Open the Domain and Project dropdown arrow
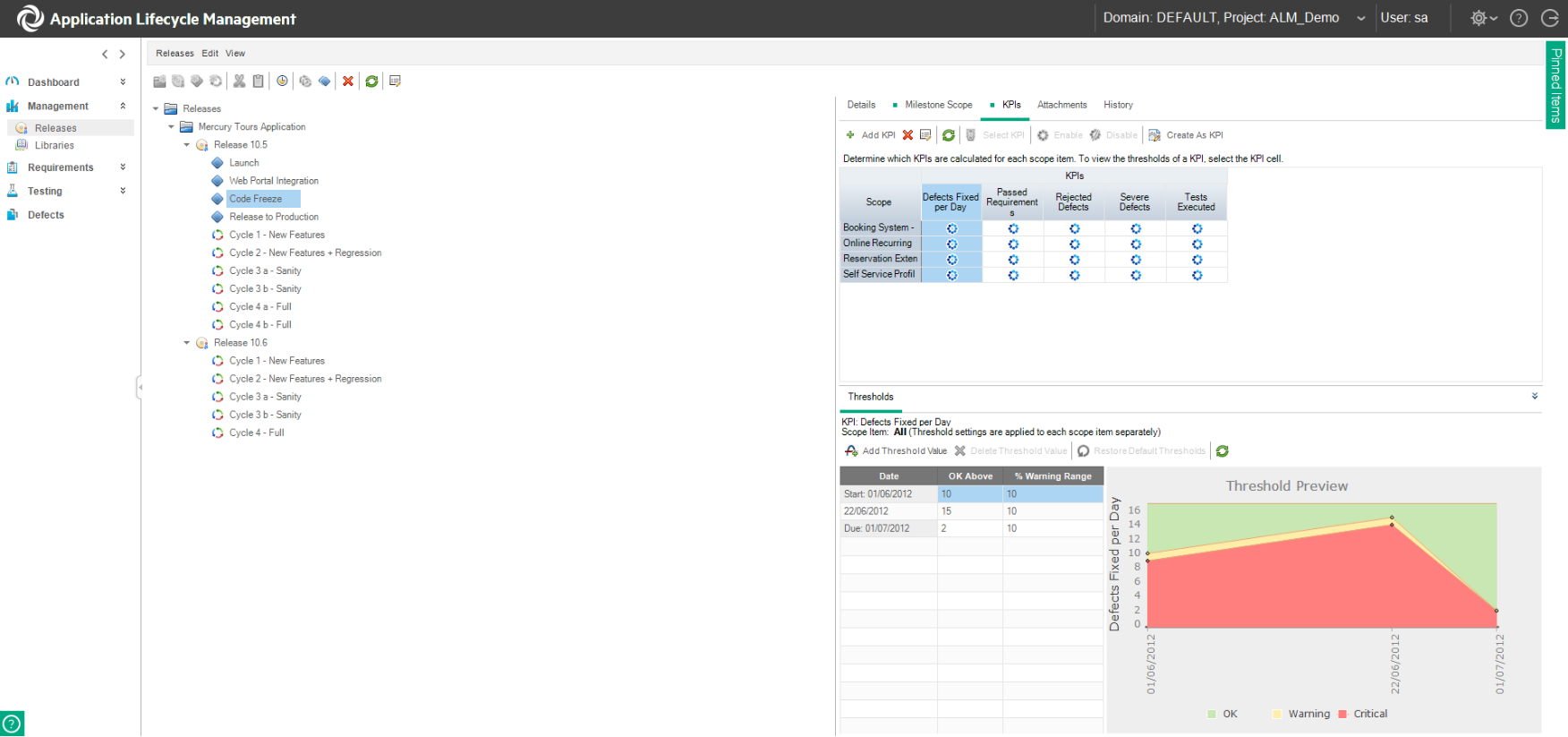This screenshot has width=1568, height=737. 1361,19
